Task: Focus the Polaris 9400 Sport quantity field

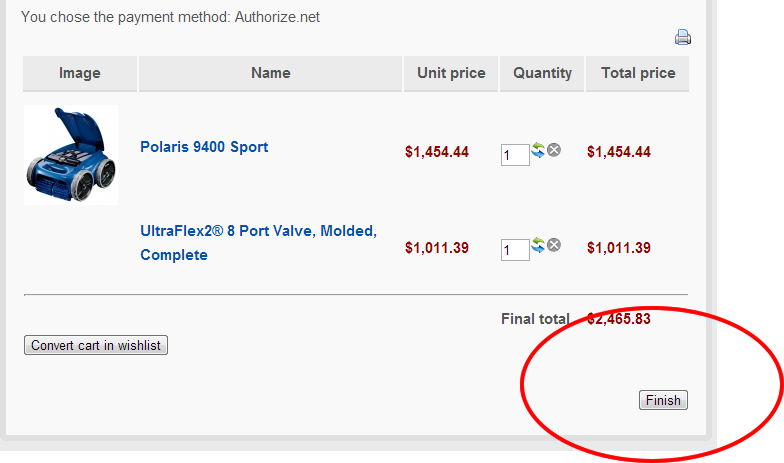Action: pos(515,155)
